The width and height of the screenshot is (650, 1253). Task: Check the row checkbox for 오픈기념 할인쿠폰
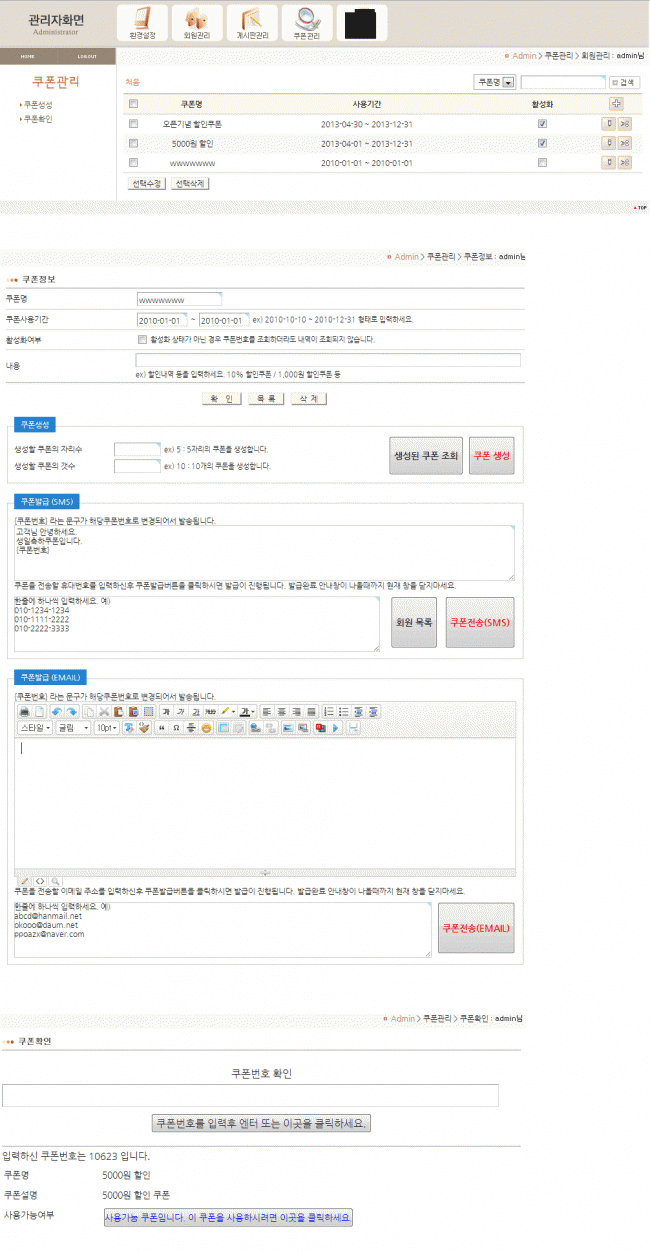coord(133,124)
